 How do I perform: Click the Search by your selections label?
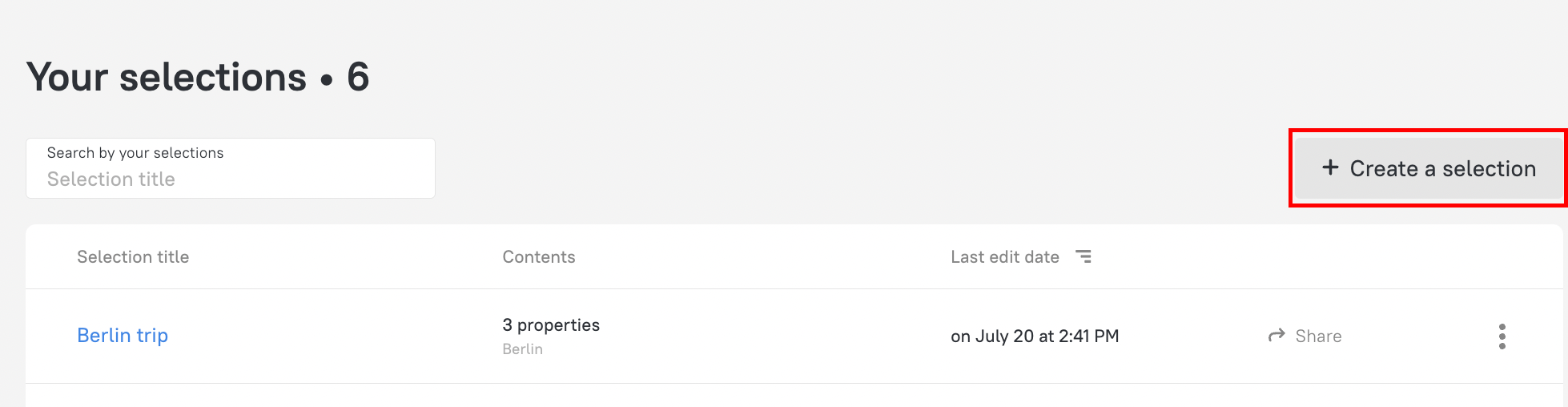click(135, 153)
